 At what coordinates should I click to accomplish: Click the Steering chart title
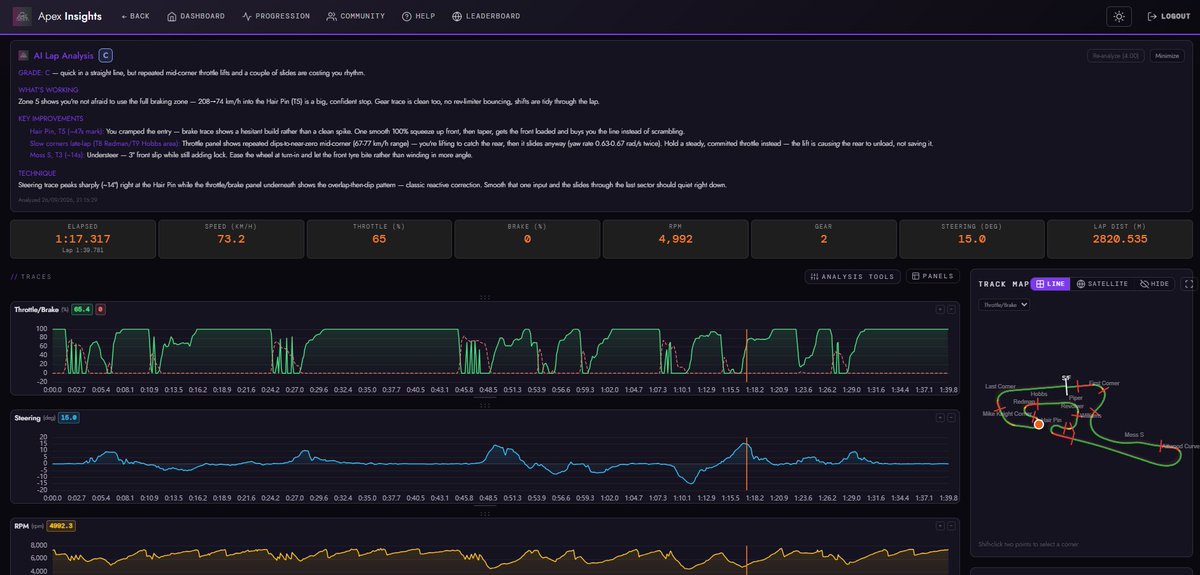tap(28, 417)
